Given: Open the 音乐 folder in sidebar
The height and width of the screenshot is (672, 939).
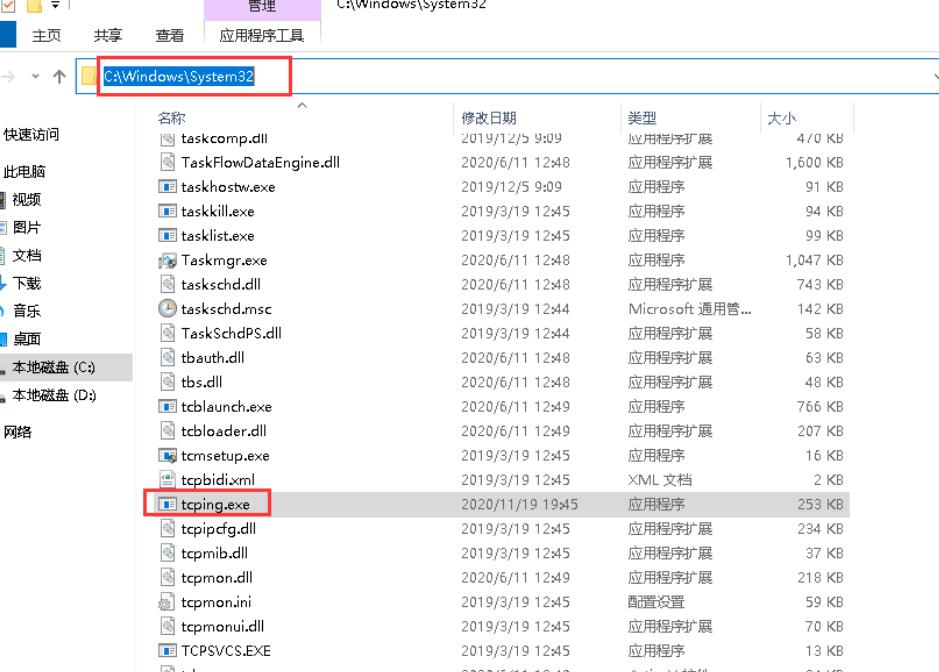Looking at the screenshot, I should point(26,311).
